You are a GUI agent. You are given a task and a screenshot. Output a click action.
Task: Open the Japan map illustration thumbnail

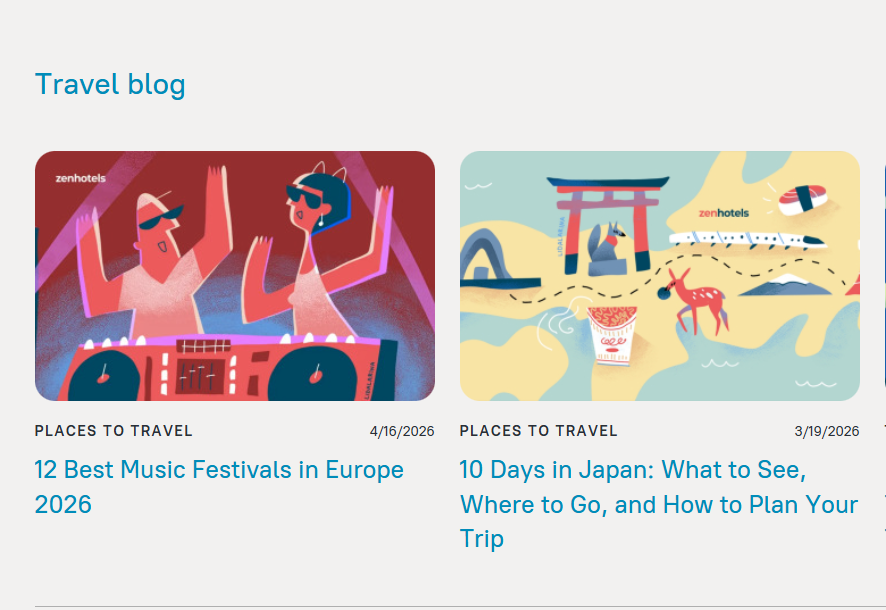click(659, 275)
